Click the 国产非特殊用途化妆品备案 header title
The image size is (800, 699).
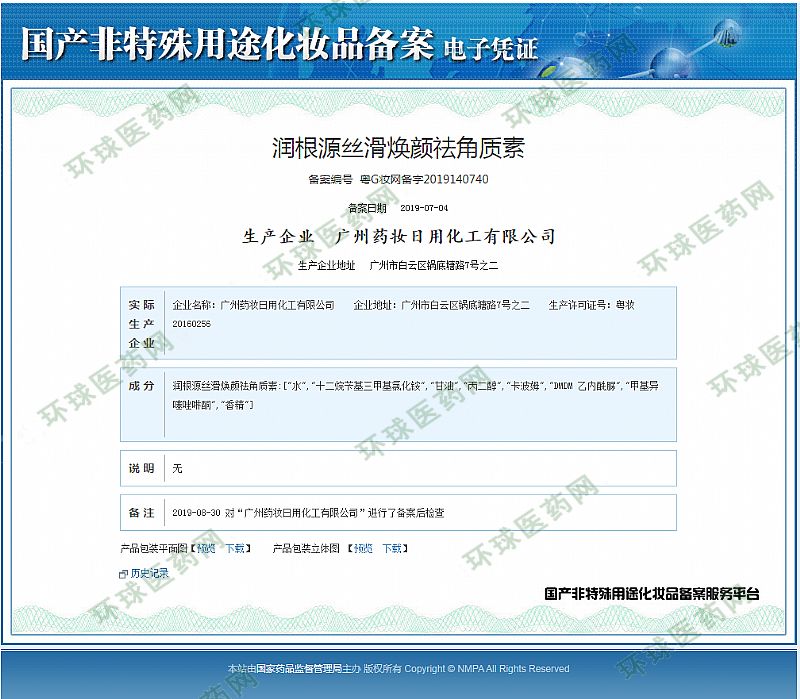point(227,45)
